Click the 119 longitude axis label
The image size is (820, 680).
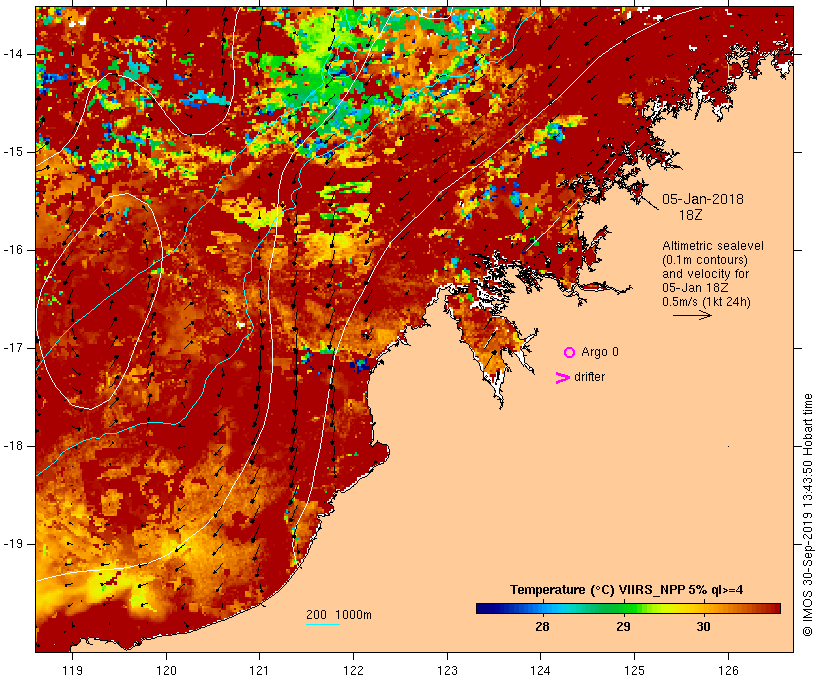click(x=72, y=670)
